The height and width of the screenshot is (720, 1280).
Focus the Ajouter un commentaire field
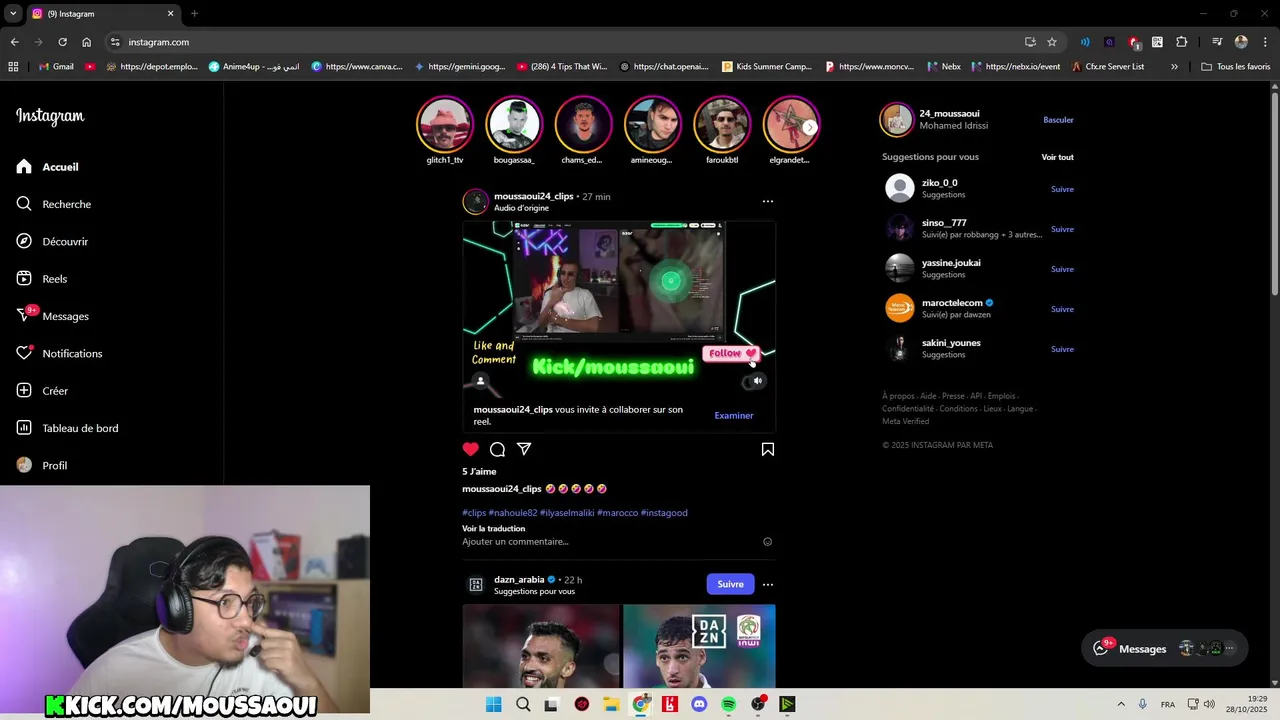click(x=610, y=541)
